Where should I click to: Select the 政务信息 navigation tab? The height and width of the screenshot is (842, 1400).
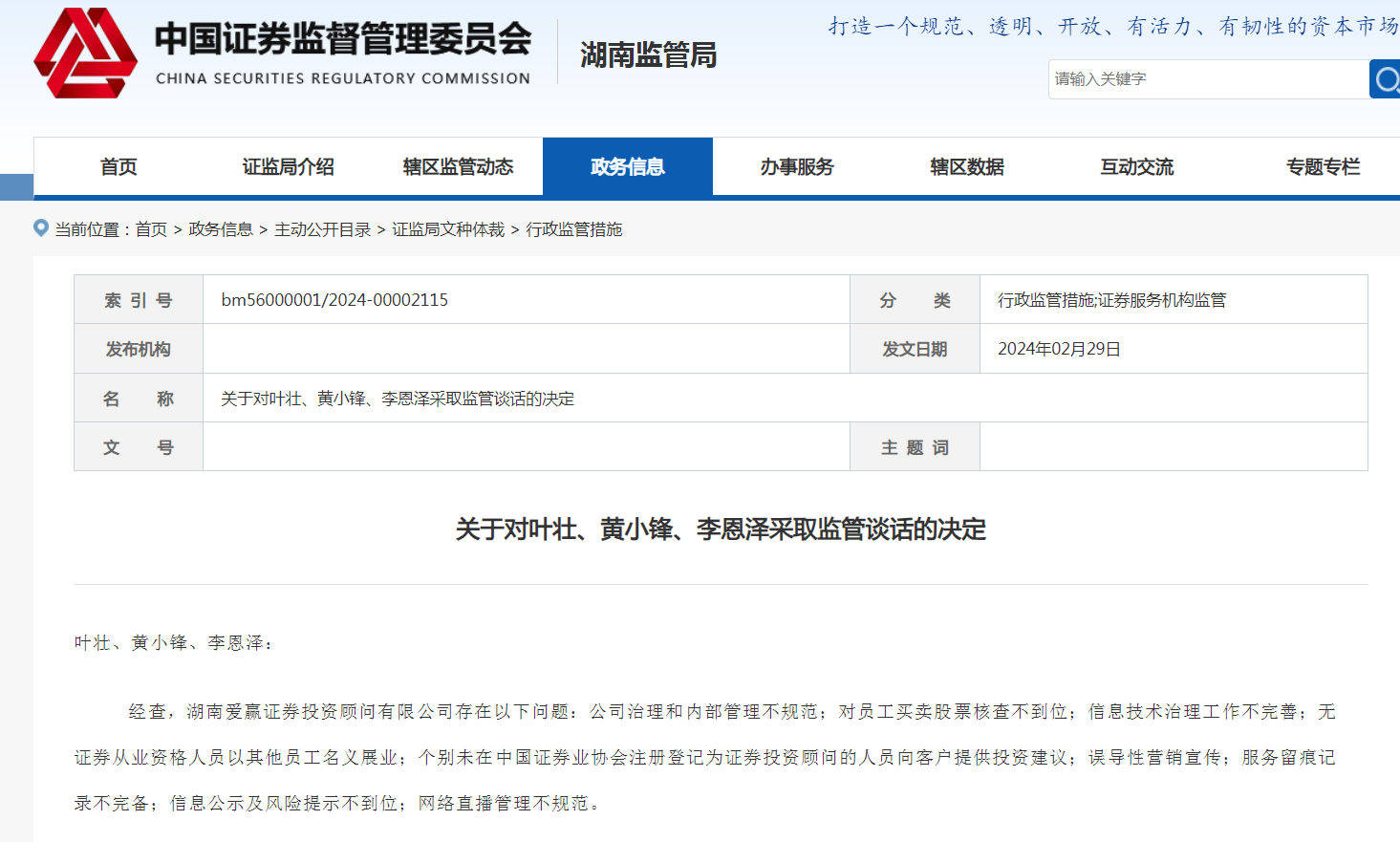click(627, 167)
